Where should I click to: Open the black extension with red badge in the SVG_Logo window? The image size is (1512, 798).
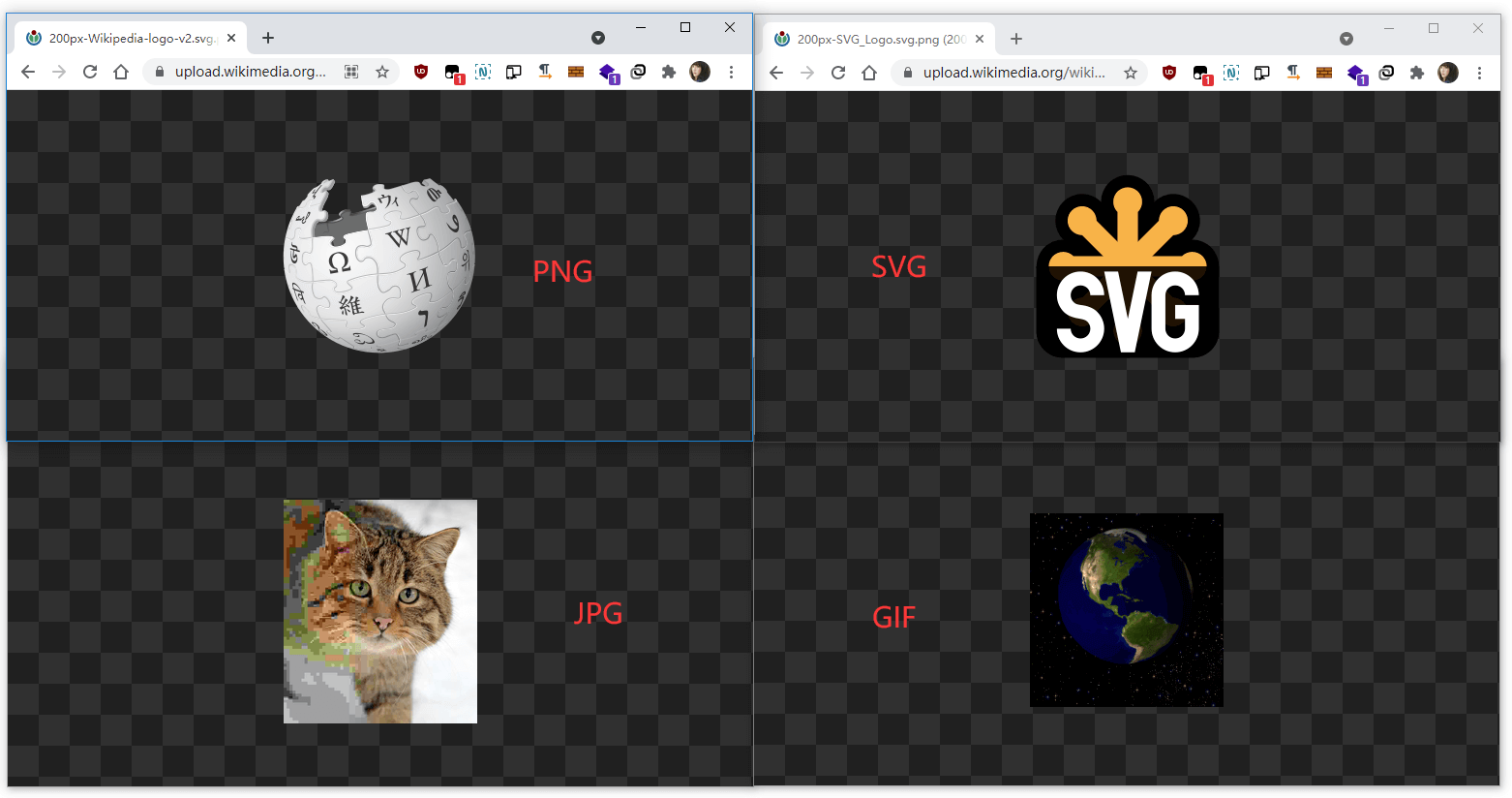click(x=1201, y=74)
